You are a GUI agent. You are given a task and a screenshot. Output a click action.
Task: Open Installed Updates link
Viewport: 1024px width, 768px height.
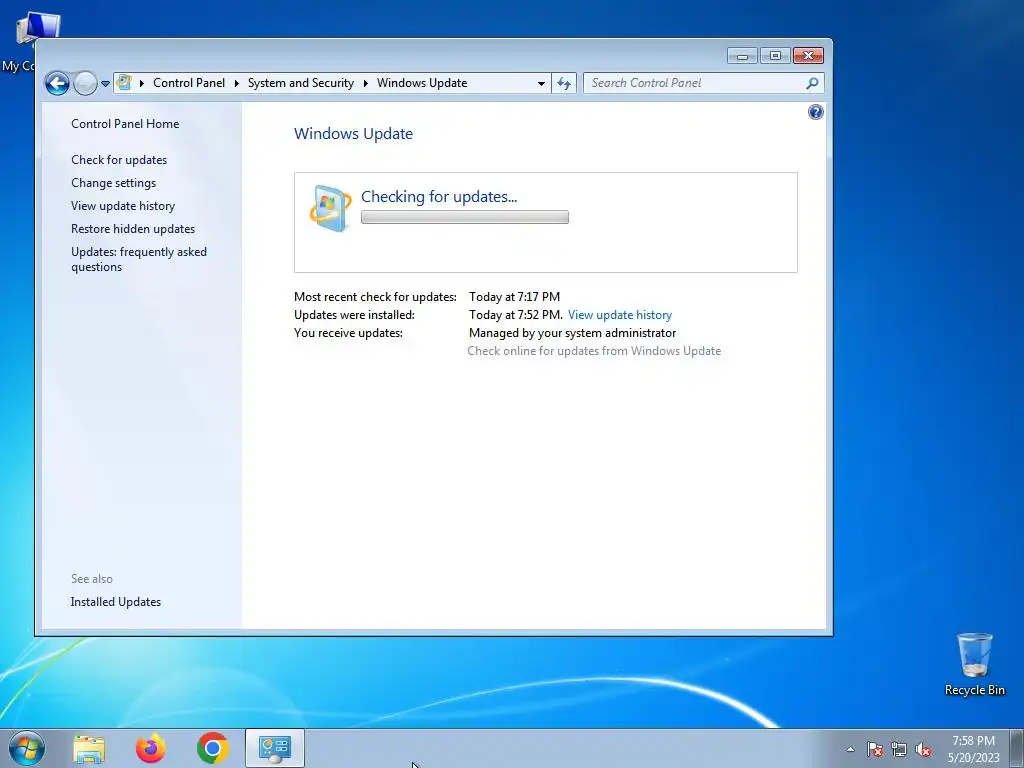116,602
